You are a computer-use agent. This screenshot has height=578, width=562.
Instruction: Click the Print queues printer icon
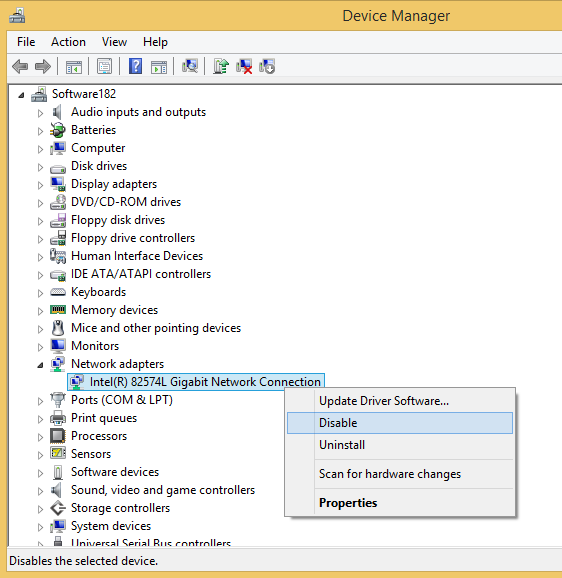coord(58,418)
